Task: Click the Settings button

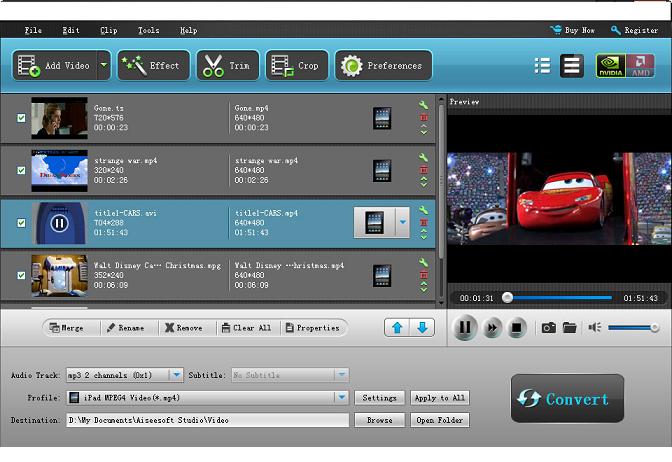Action: pos(379,398)
